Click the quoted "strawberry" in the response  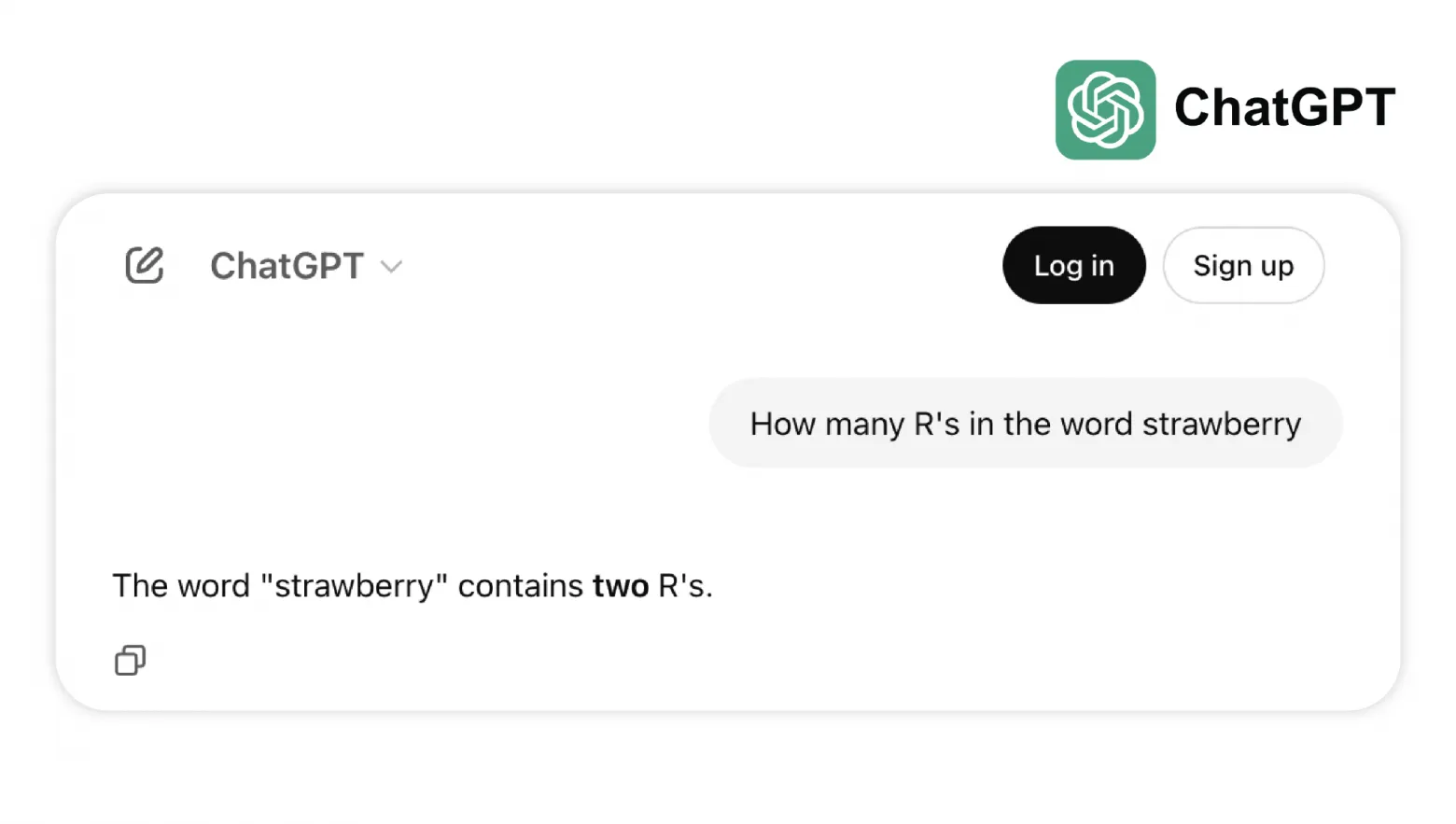coord(354,586)
